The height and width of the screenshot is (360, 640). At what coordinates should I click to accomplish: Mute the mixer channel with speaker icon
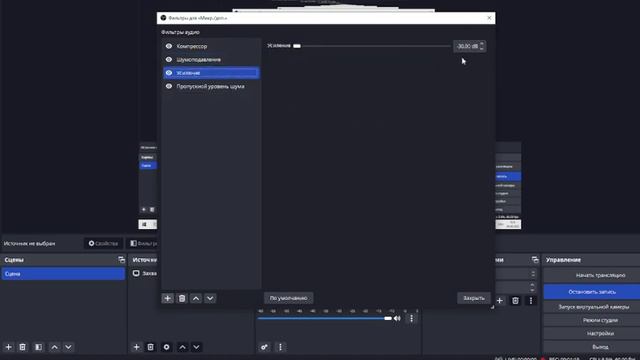[397, 318]
